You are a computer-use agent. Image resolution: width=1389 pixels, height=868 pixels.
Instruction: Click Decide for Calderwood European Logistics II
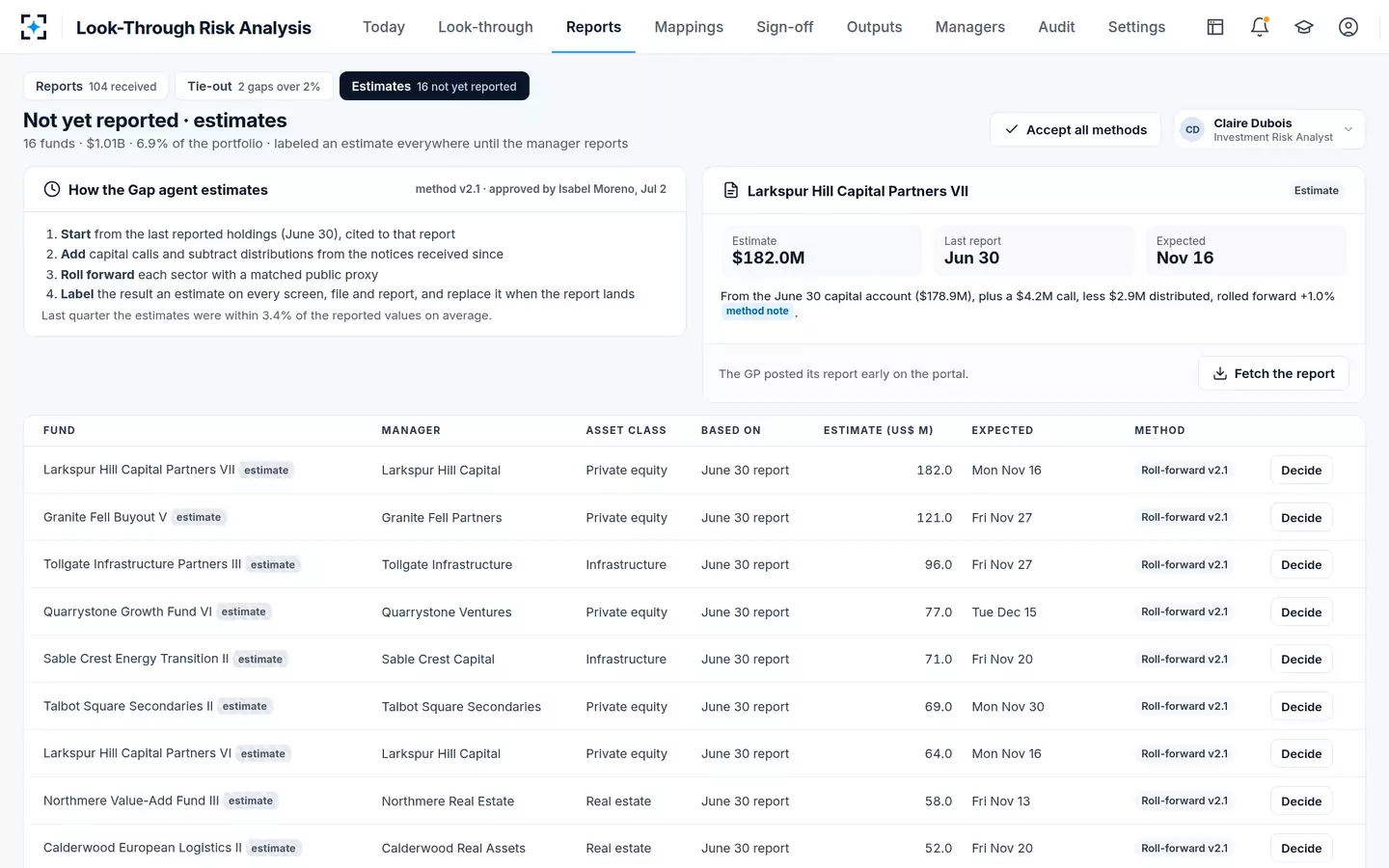coord(1301,848)
